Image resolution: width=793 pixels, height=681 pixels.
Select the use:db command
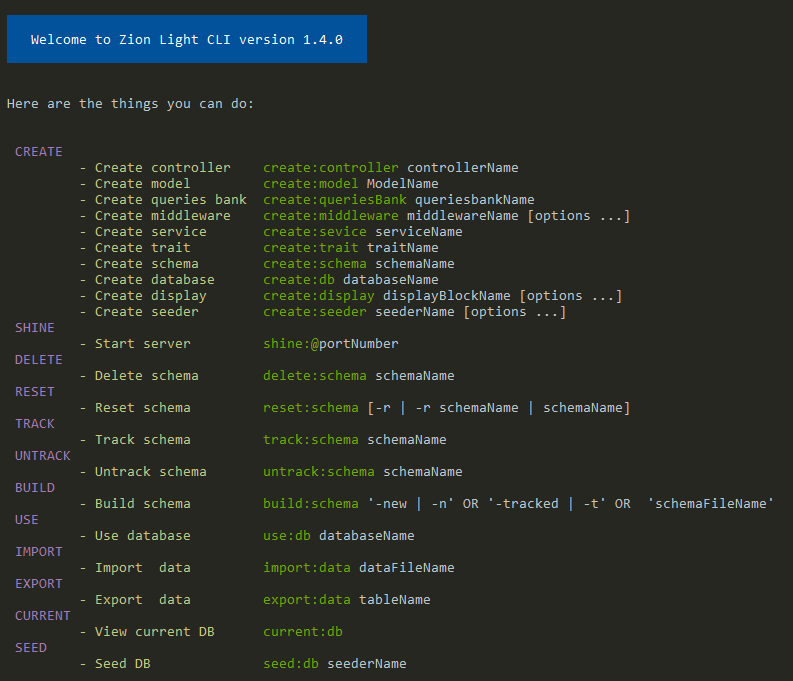pyautogui.click(x=287, y=536)
